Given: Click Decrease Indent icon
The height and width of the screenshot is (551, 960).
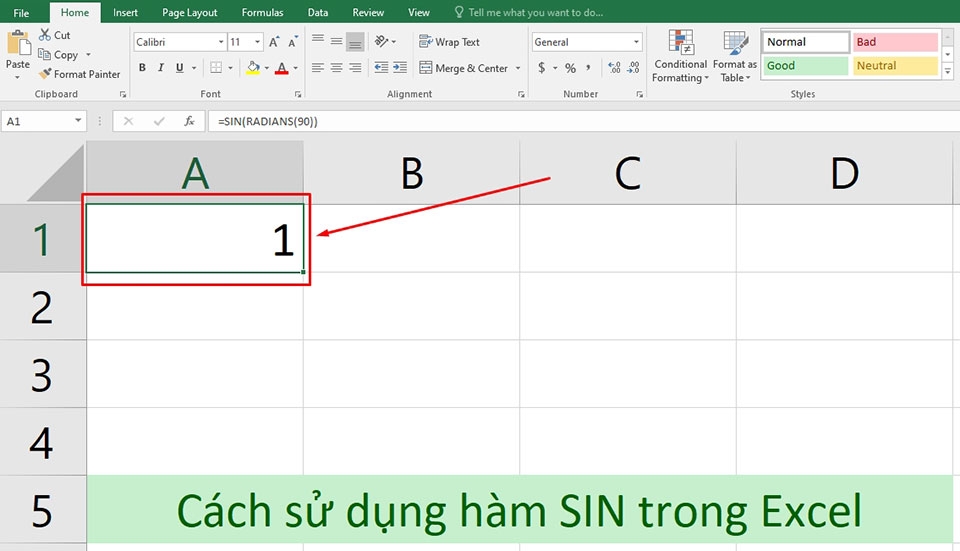Looking at the screenshot, I should [381, 67].
